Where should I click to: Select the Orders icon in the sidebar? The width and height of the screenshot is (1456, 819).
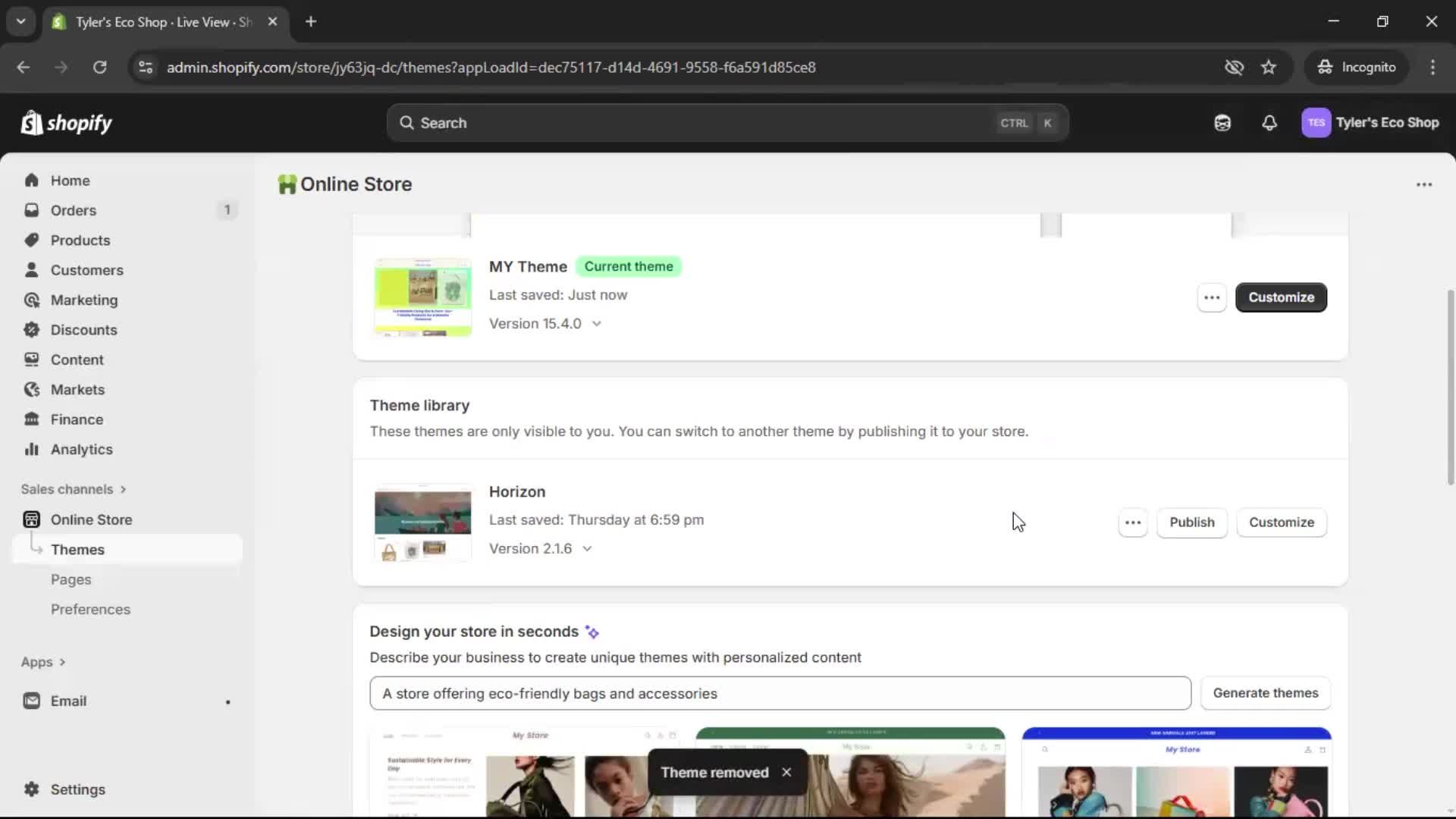click(x=31, y=210)
